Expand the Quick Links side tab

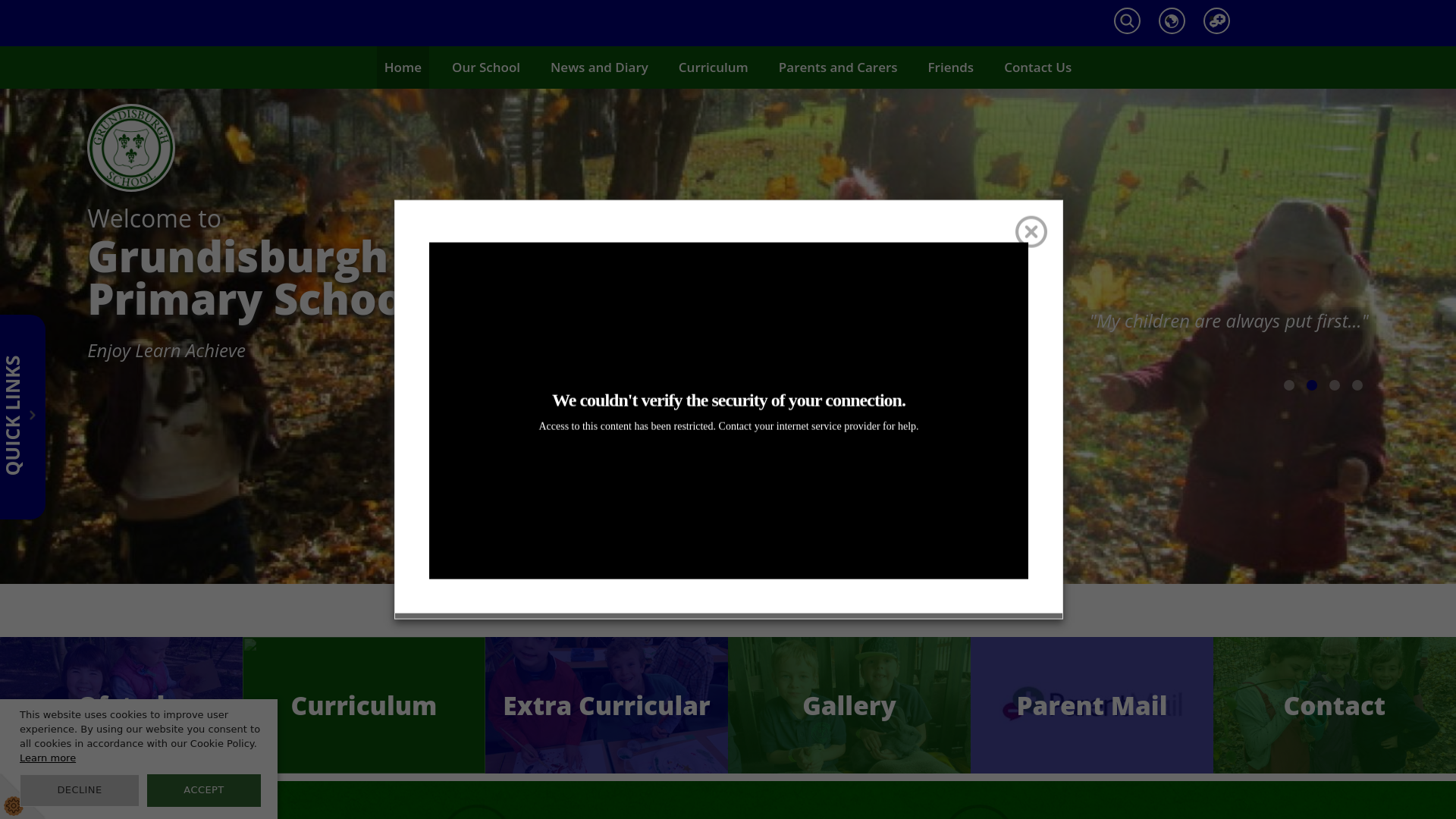(23, 416)
